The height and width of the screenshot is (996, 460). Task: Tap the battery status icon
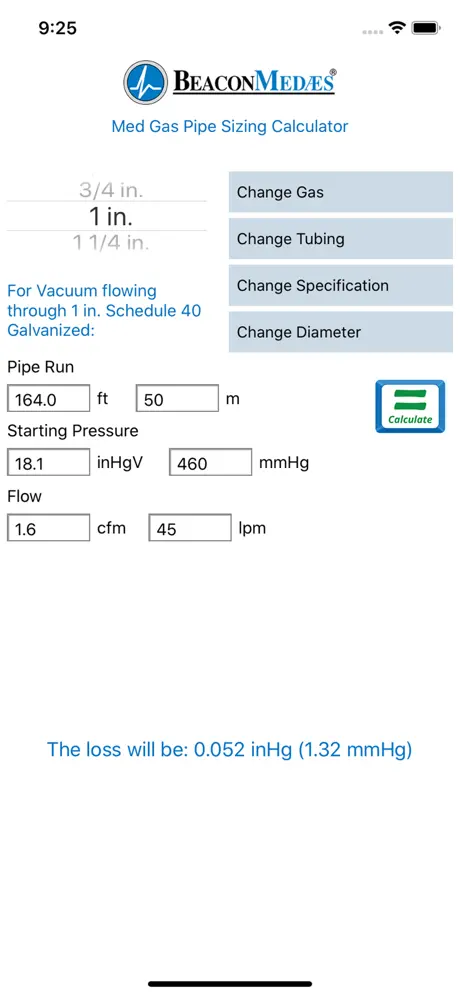(426, 28)
